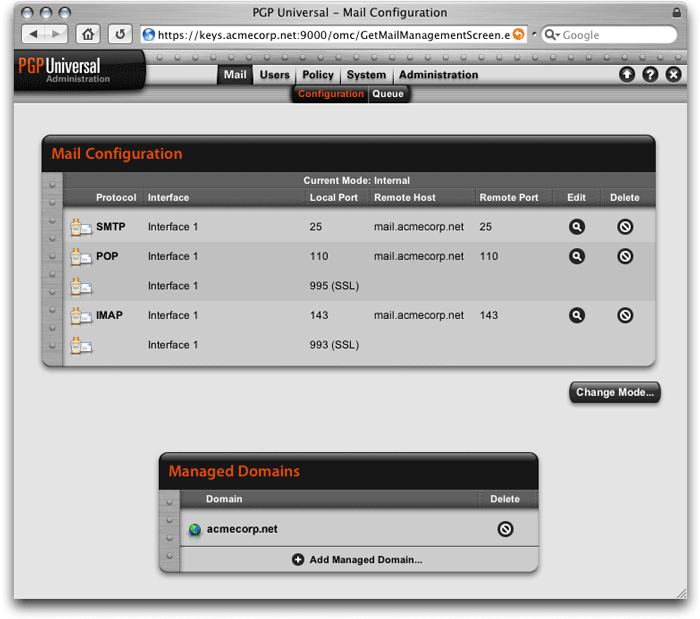Click the SMTP protocol label
This screenshot has height=619, width=700.
[x=111, y=227]
